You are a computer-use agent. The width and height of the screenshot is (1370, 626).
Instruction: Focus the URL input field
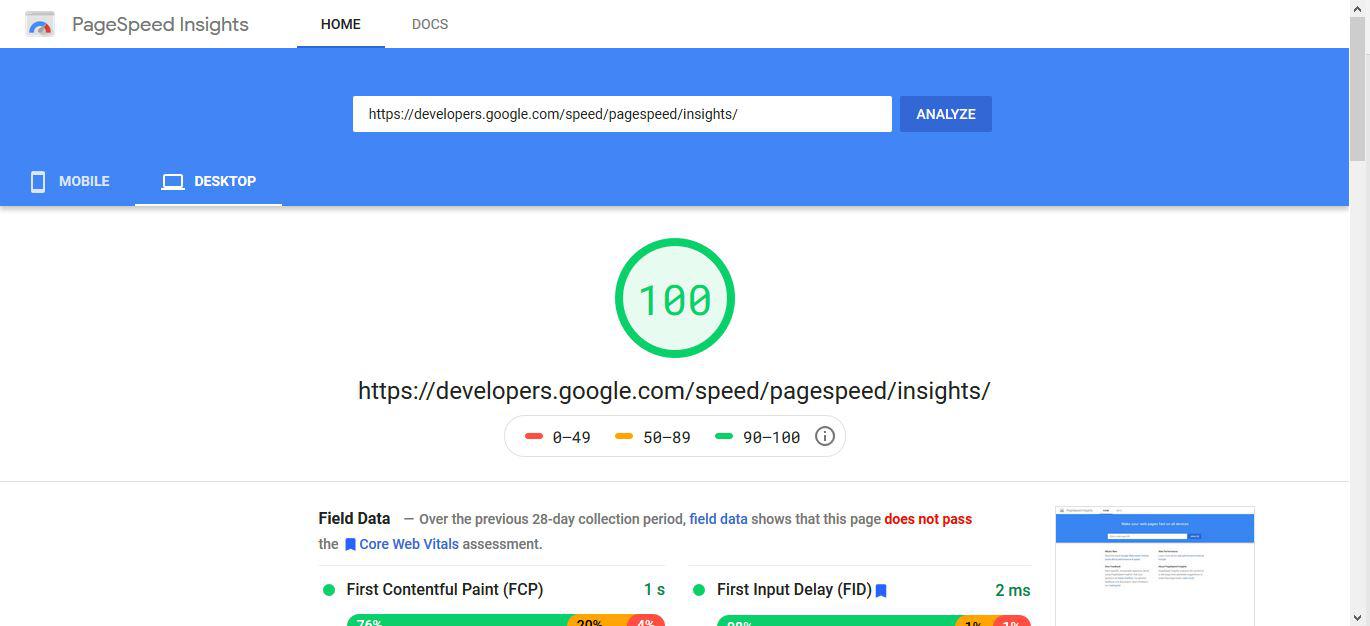(622, 114)
